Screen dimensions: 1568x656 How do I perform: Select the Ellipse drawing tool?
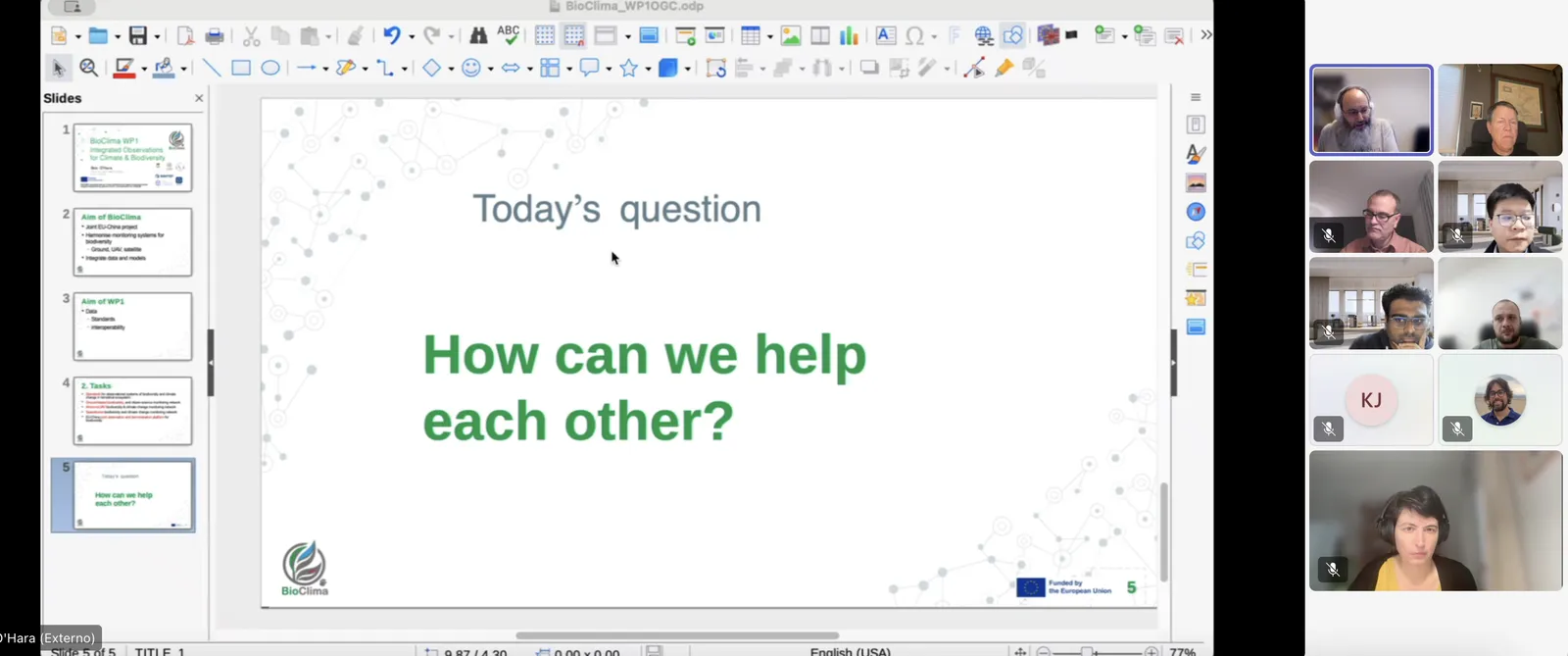pyautogui.click(x=270, y=68)
